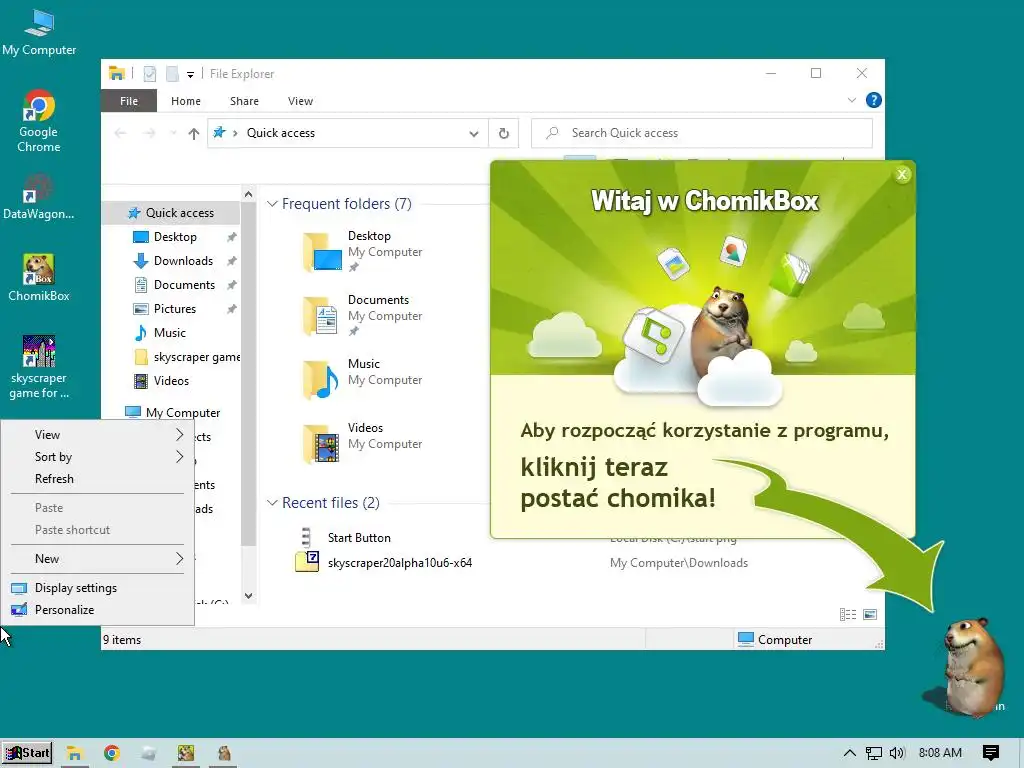Viewport: 1024px width, 768px height.
Task: Unpin Desktop using its pin icon
Action: 231,237
